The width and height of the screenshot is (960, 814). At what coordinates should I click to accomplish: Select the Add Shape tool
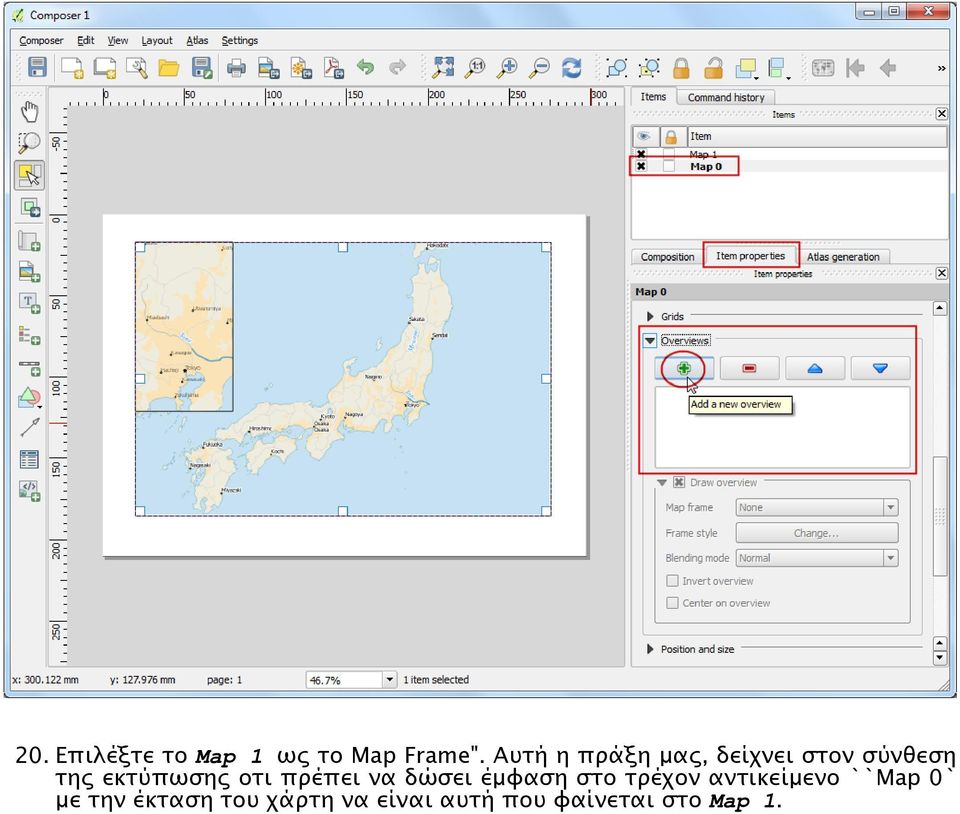tap(29, 398)
